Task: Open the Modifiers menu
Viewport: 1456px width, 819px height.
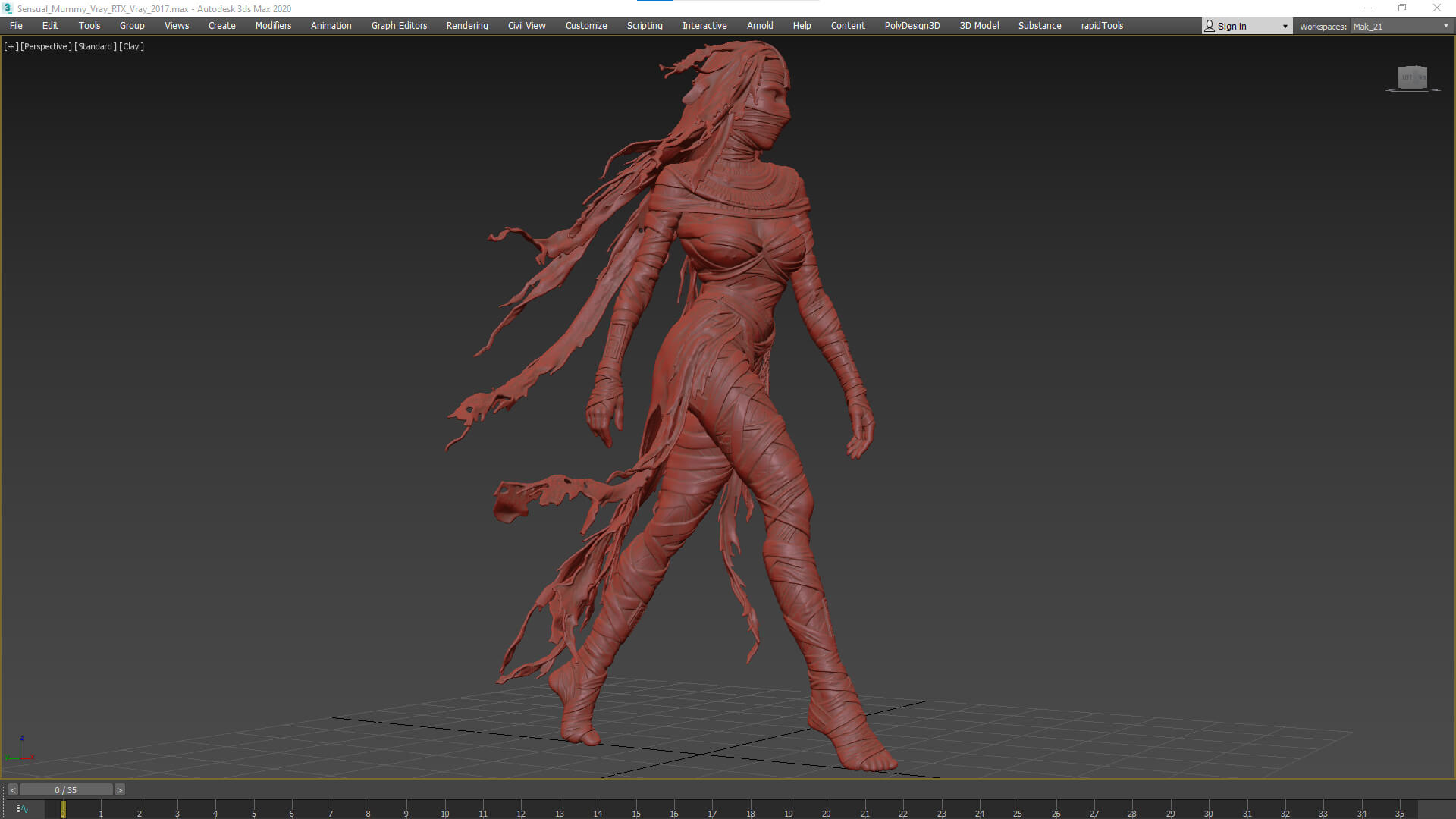Action: (x=273, y=26)
